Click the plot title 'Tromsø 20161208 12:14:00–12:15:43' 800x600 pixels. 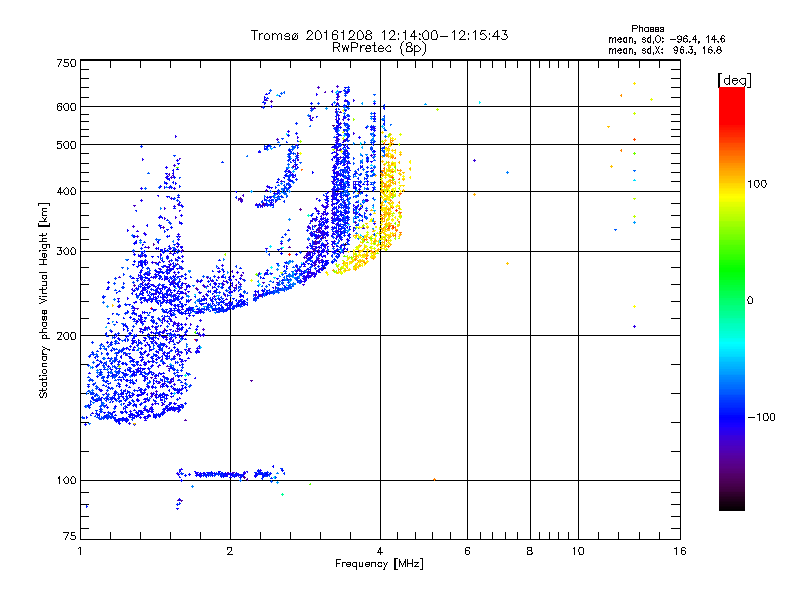[x=379, y=35]
